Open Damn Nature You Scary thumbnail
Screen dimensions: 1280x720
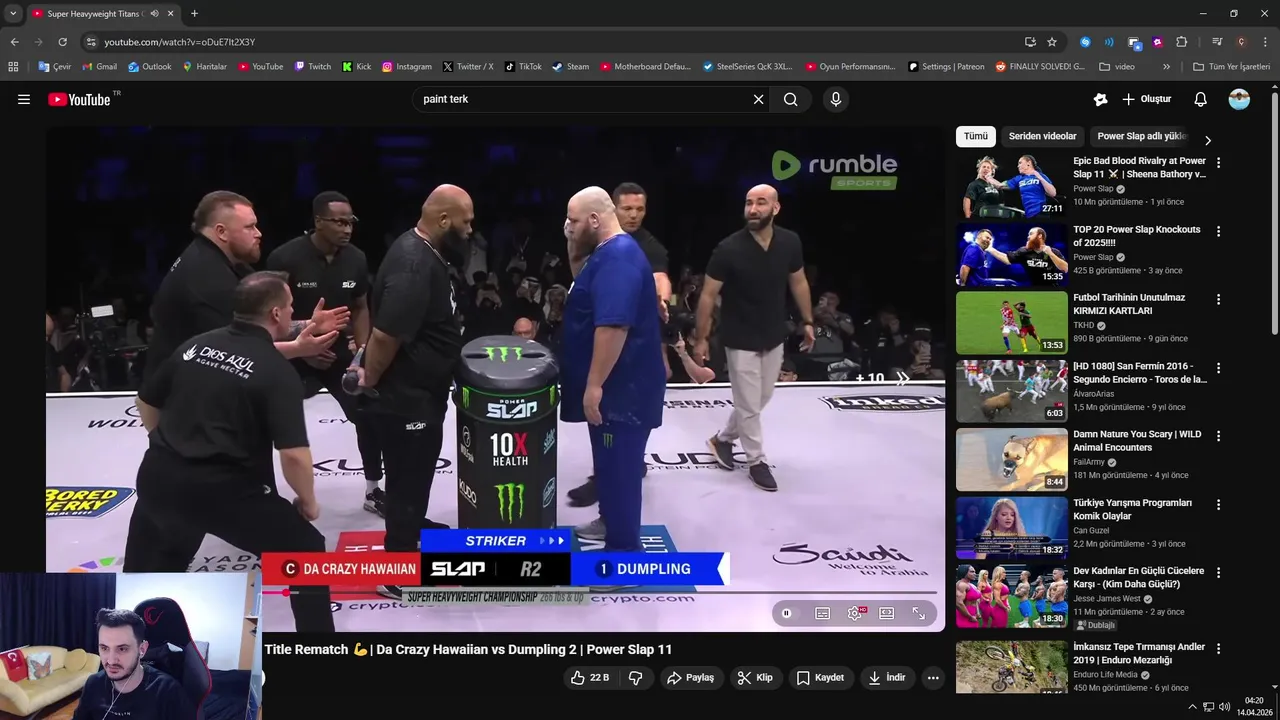click(x=1012, y=459)
